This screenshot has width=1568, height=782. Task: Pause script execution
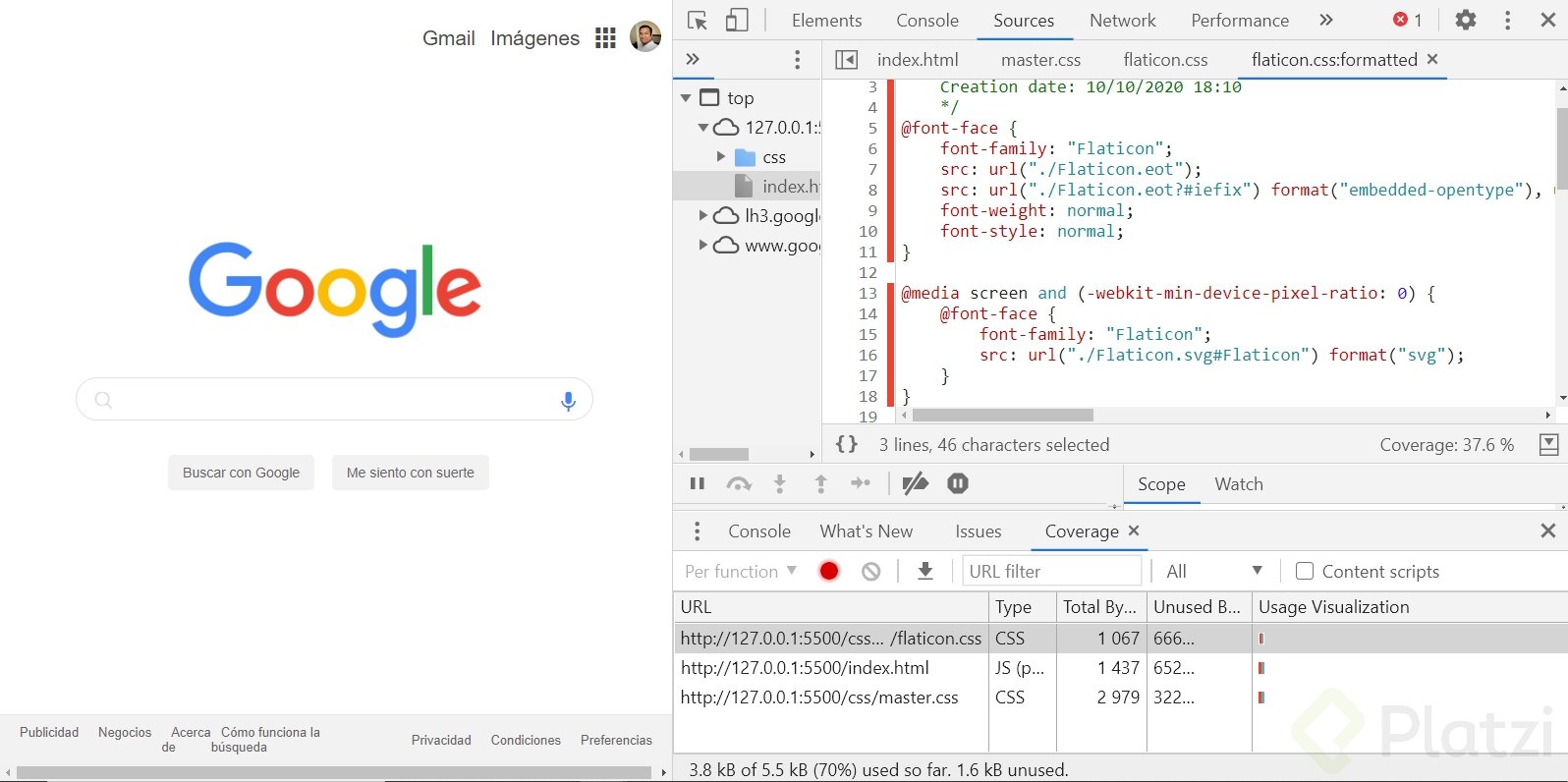(698, 483)
